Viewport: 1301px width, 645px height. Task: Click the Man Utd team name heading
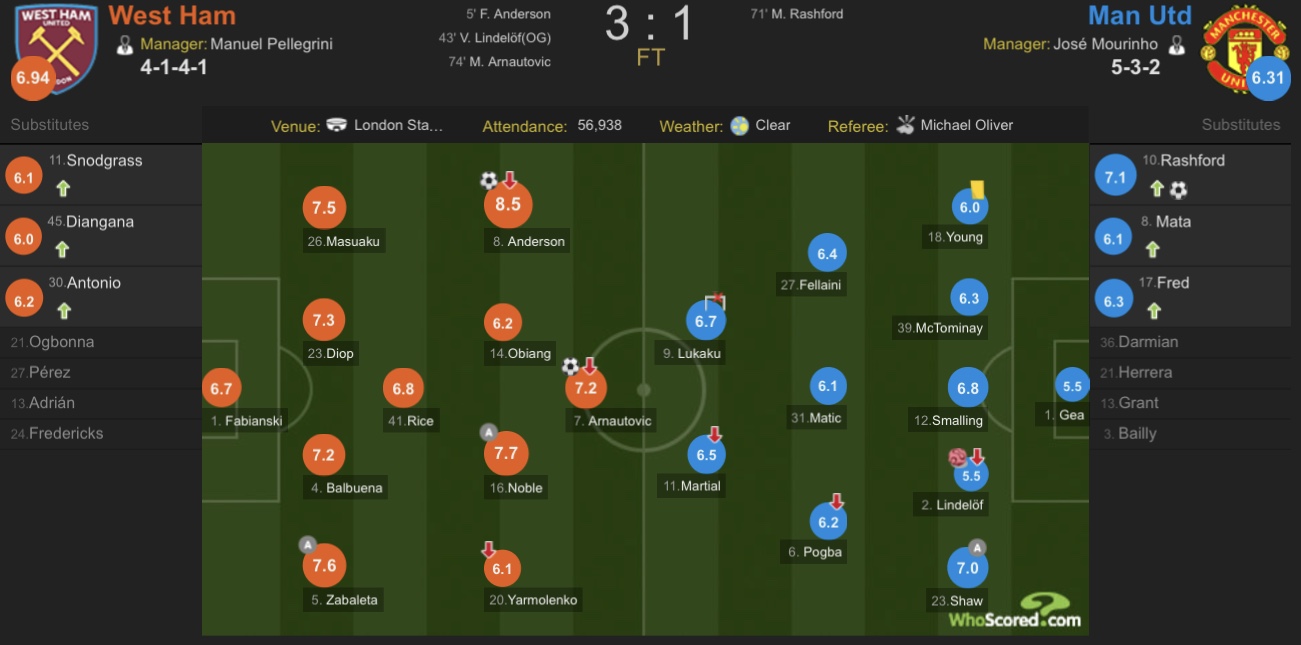(1139, 16)
